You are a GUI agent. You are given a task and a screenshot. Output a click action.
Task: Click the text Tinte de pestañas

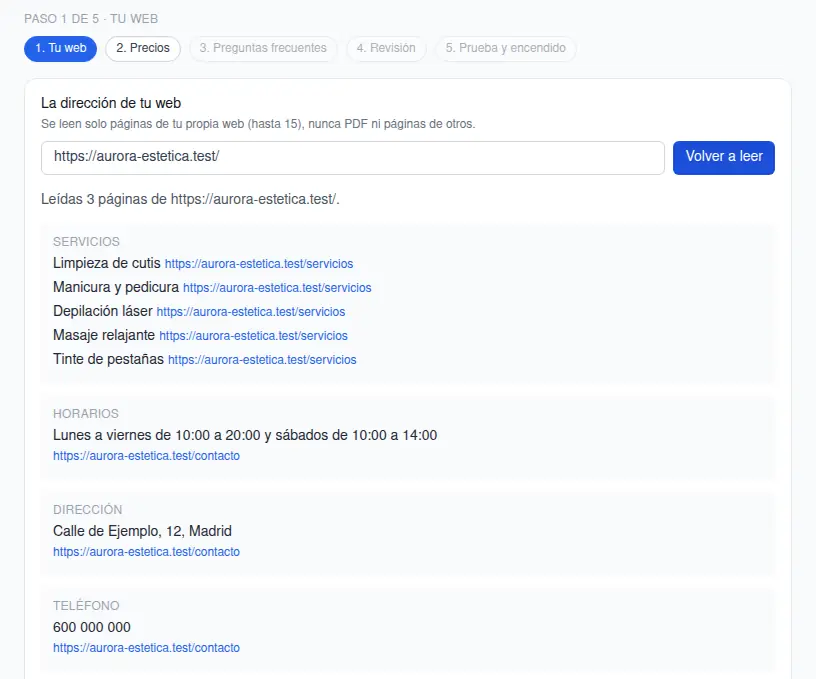click(x=108, y=359)
